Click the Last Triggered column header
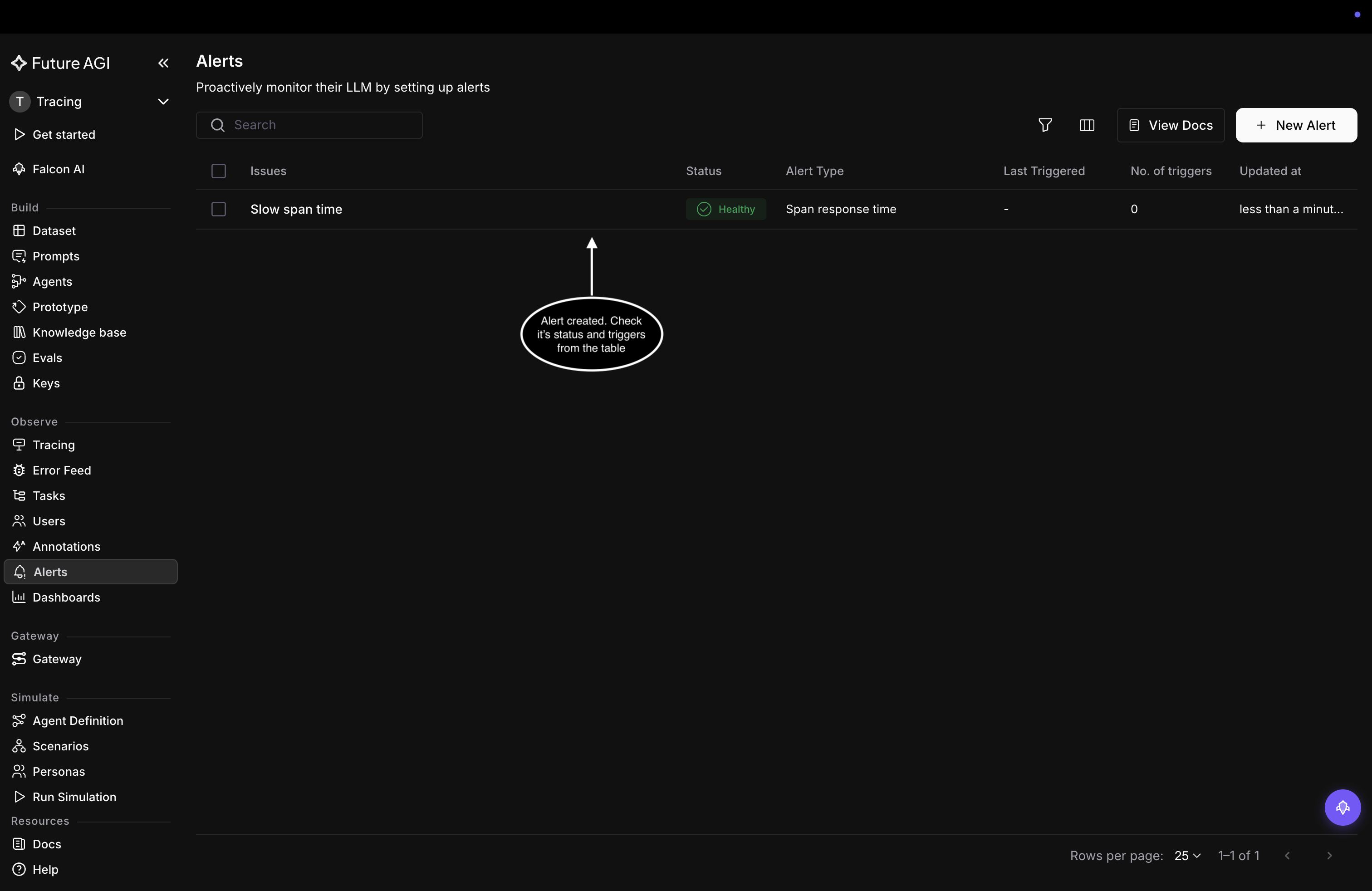This screenshot has height=891, width=1372. point(1044,171)
